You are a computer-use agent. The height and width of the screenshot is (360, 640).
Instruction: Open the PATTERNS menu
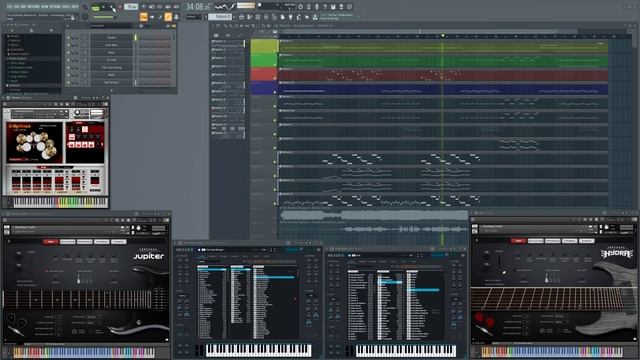(34, 7)
